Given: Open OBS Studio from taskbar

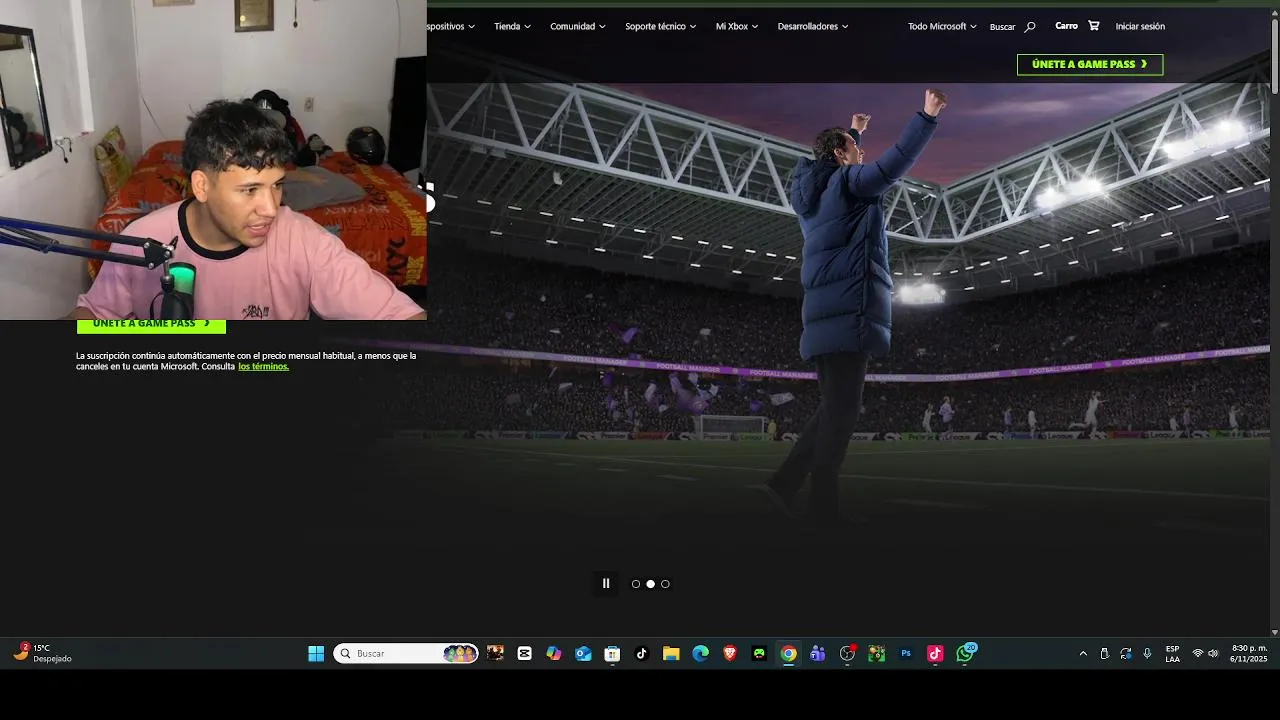Looking at the screenshot, I should pyautogui.click(x=848, y=654).
